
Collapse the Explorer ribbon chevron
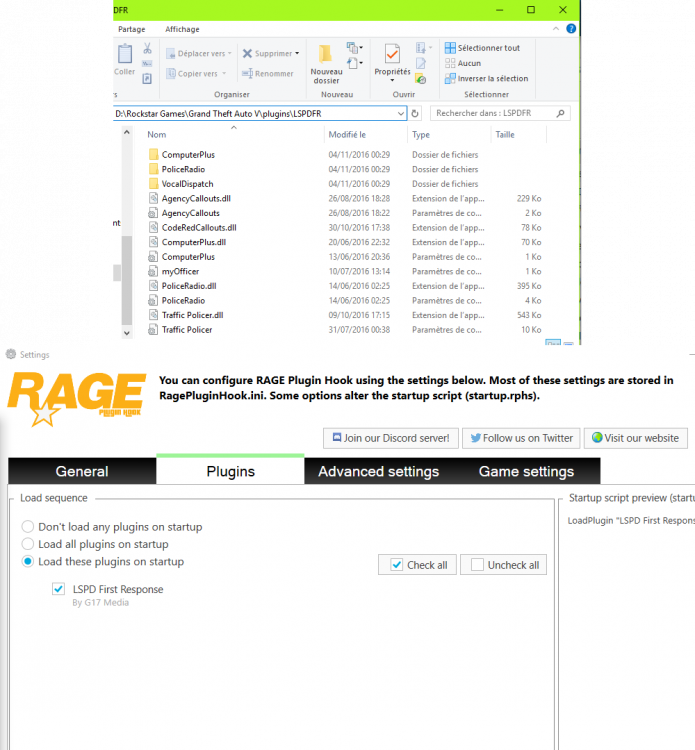[x=556, y=29]
